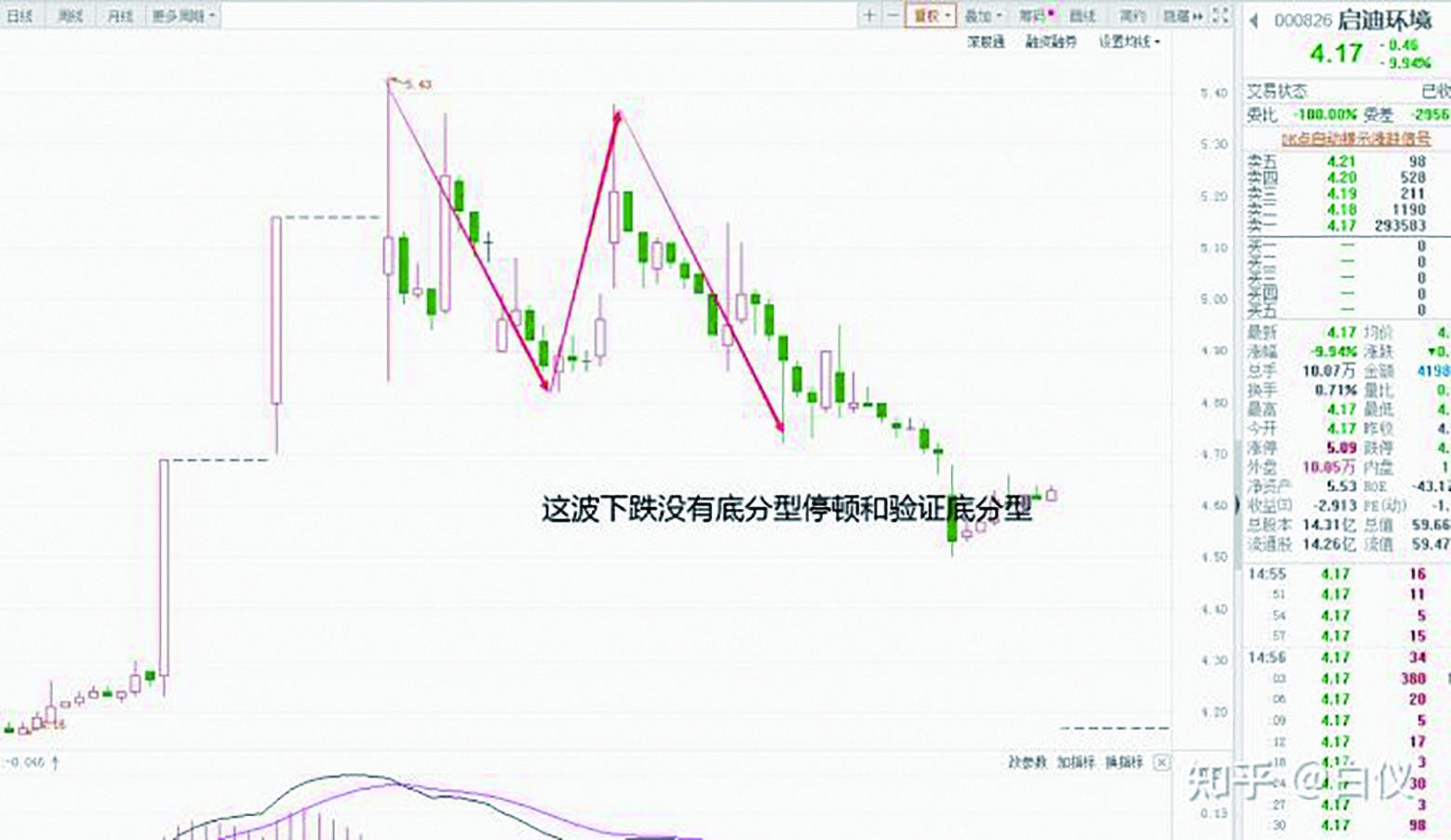
Task: Open the 复权 adjustment dropdown
Action: (x=930, y=16)
